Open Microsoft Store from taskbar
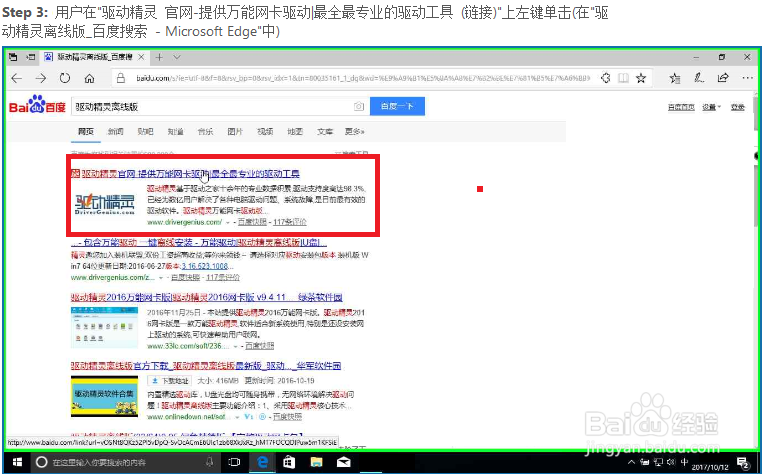This screenshot has width=763, height=474. [289, 462]
